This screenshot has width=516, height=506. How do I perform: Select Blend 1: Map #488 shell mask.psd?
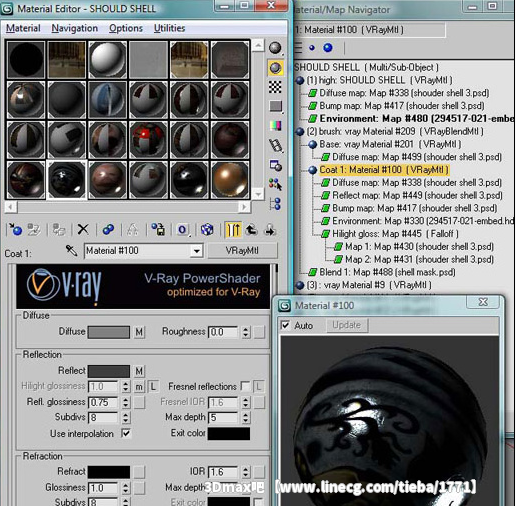pos(387,272)
